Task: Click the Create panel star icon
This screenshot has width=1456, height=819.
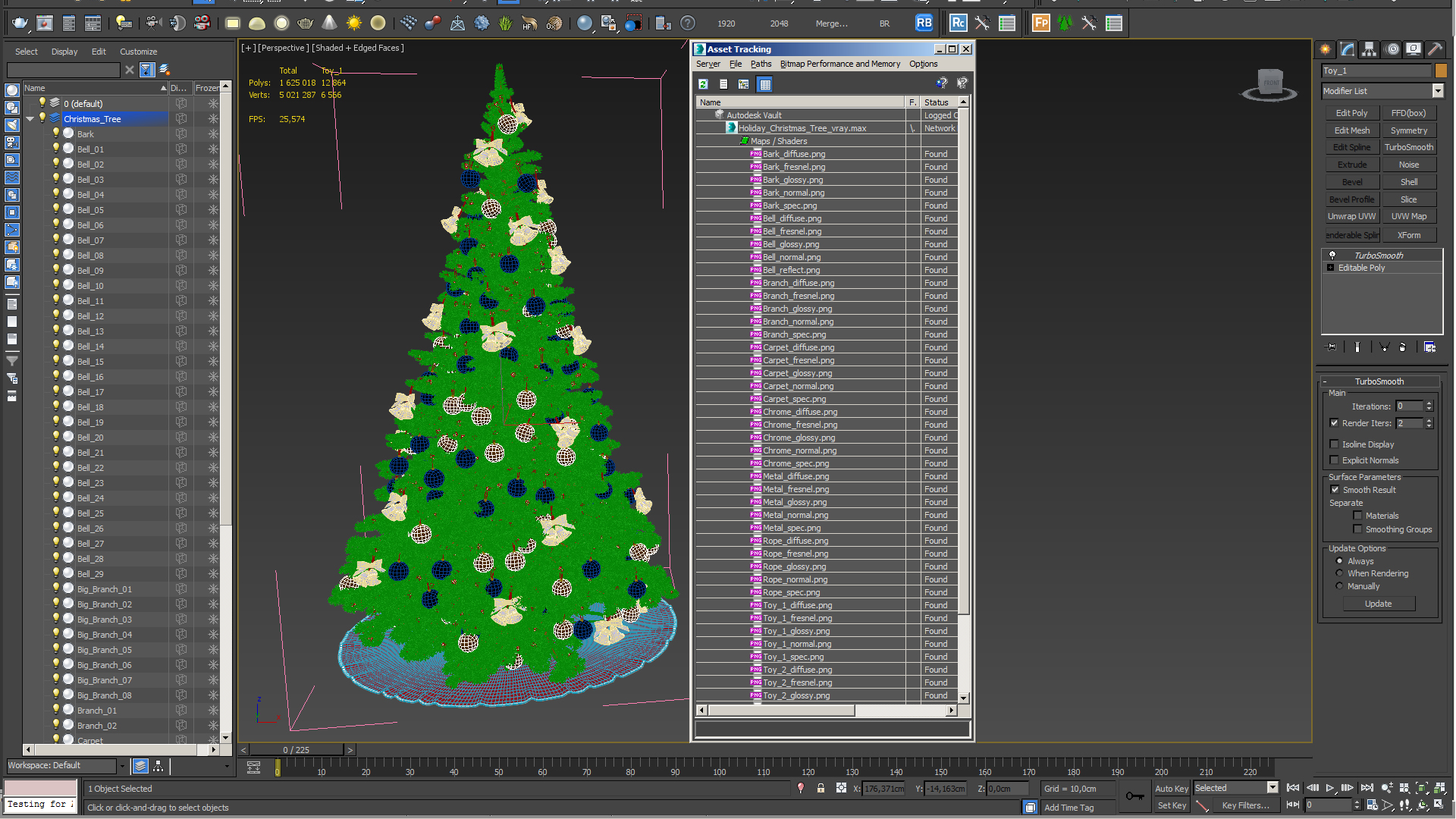Action: [1326, 49]
